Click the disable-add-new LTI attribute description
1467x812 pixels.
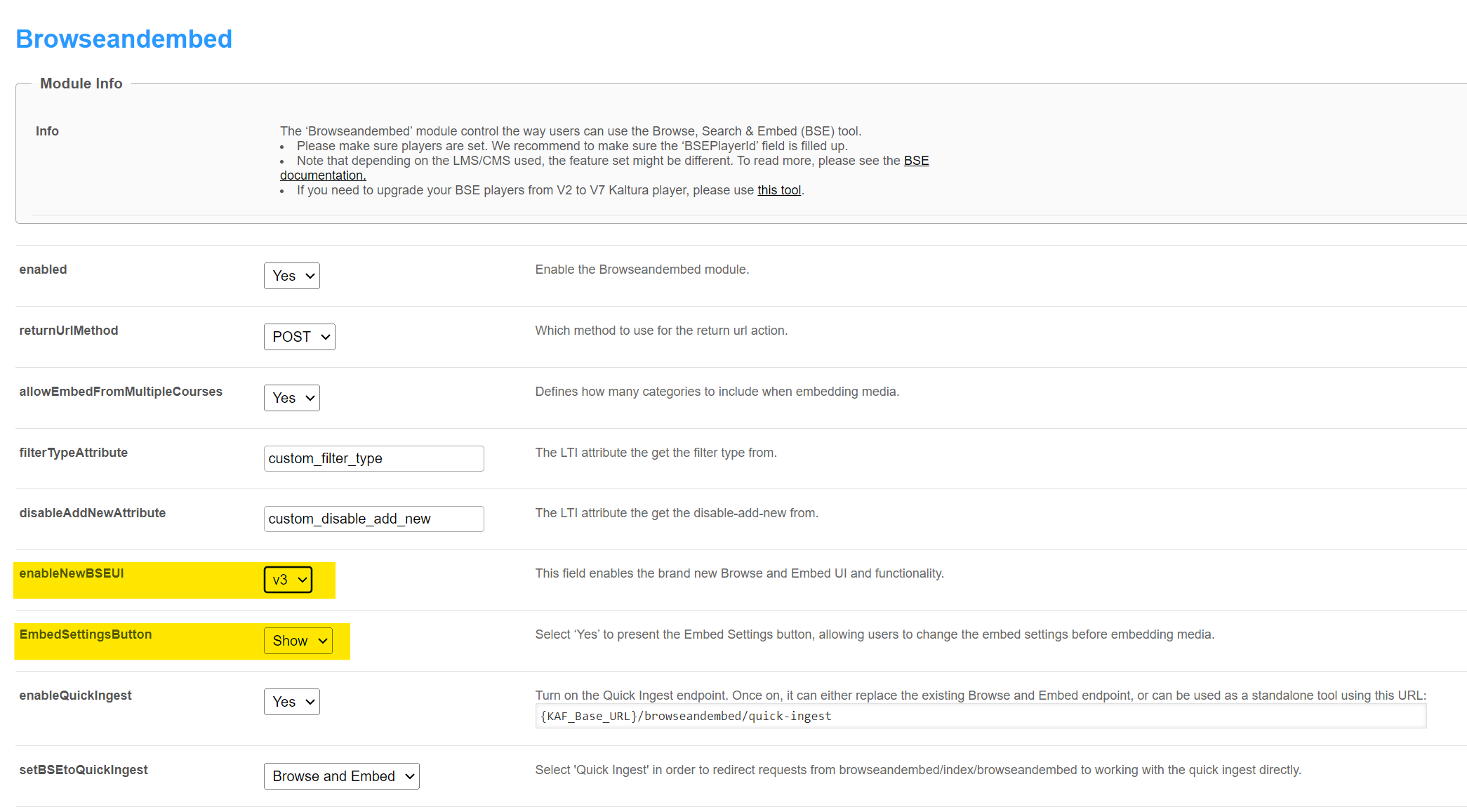coord(677,513)
